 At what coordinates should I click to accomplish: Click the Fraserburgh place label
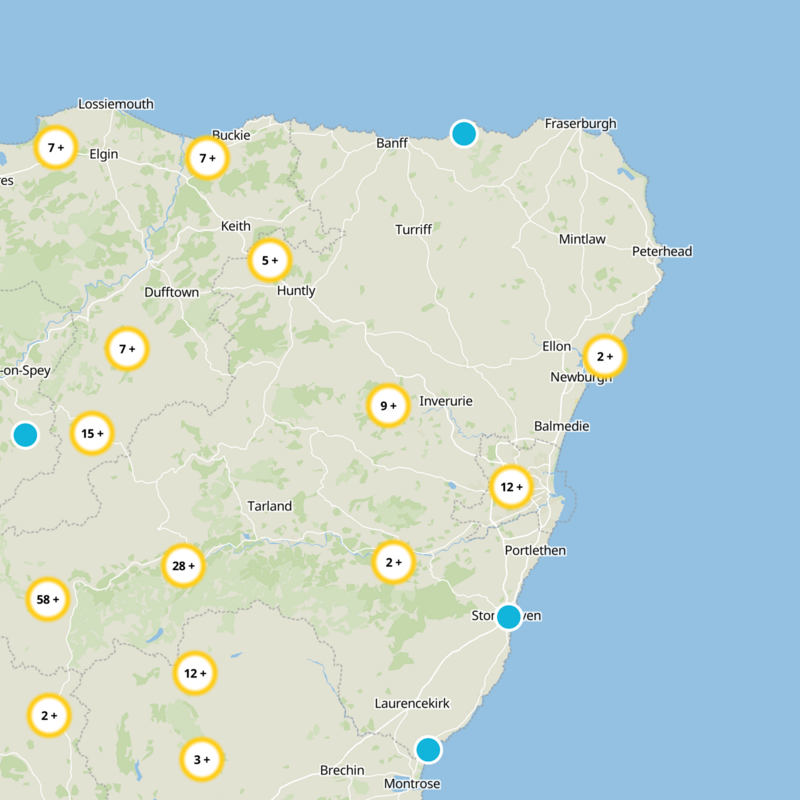(x=581, y=124)
